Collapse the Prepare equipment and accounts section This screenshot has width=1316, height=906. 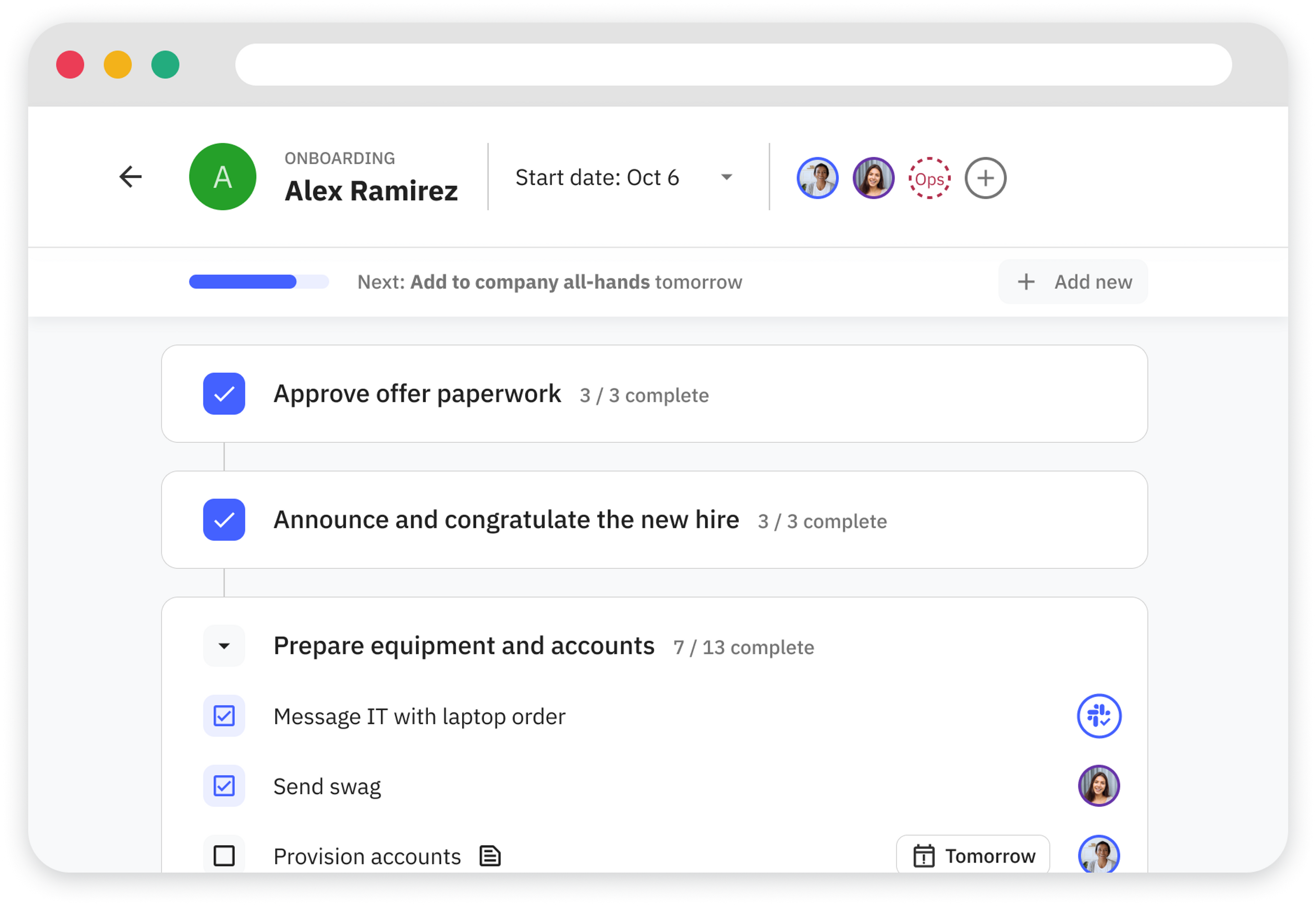pos(224,646)
